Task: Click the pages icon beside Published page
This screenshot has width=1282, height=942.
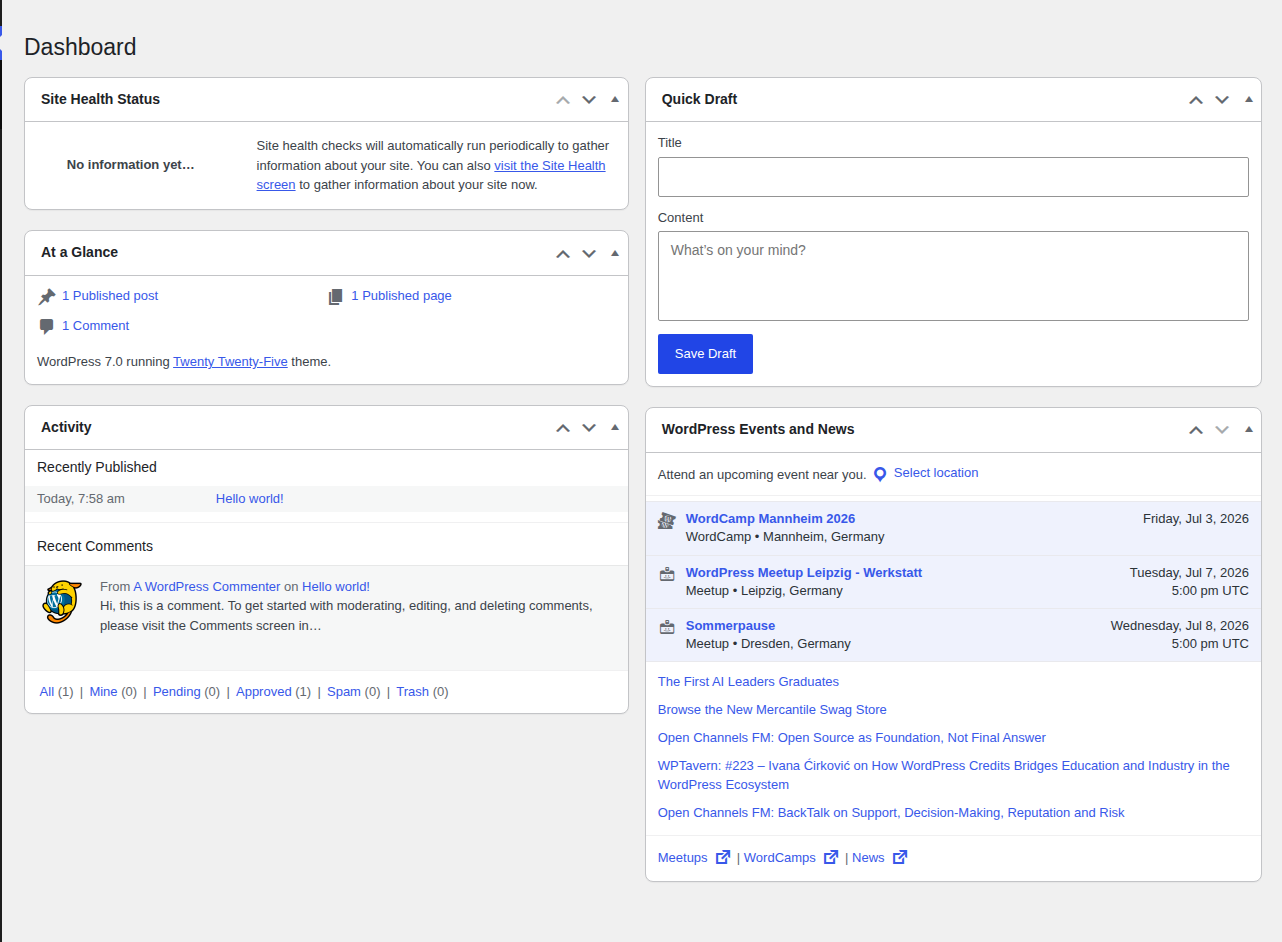Action: 336,297
